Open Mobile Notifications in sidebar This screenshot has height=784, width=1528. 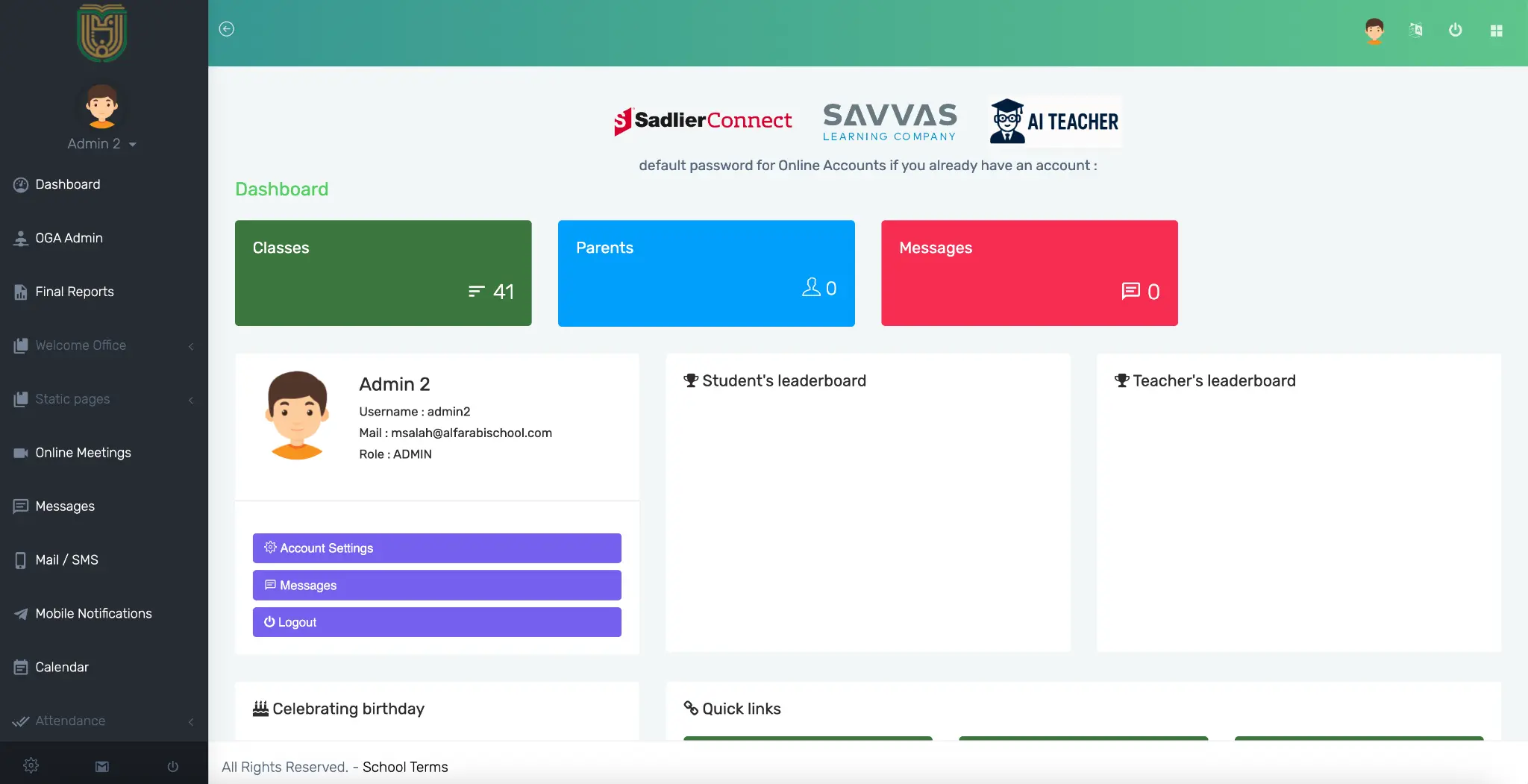93,613
